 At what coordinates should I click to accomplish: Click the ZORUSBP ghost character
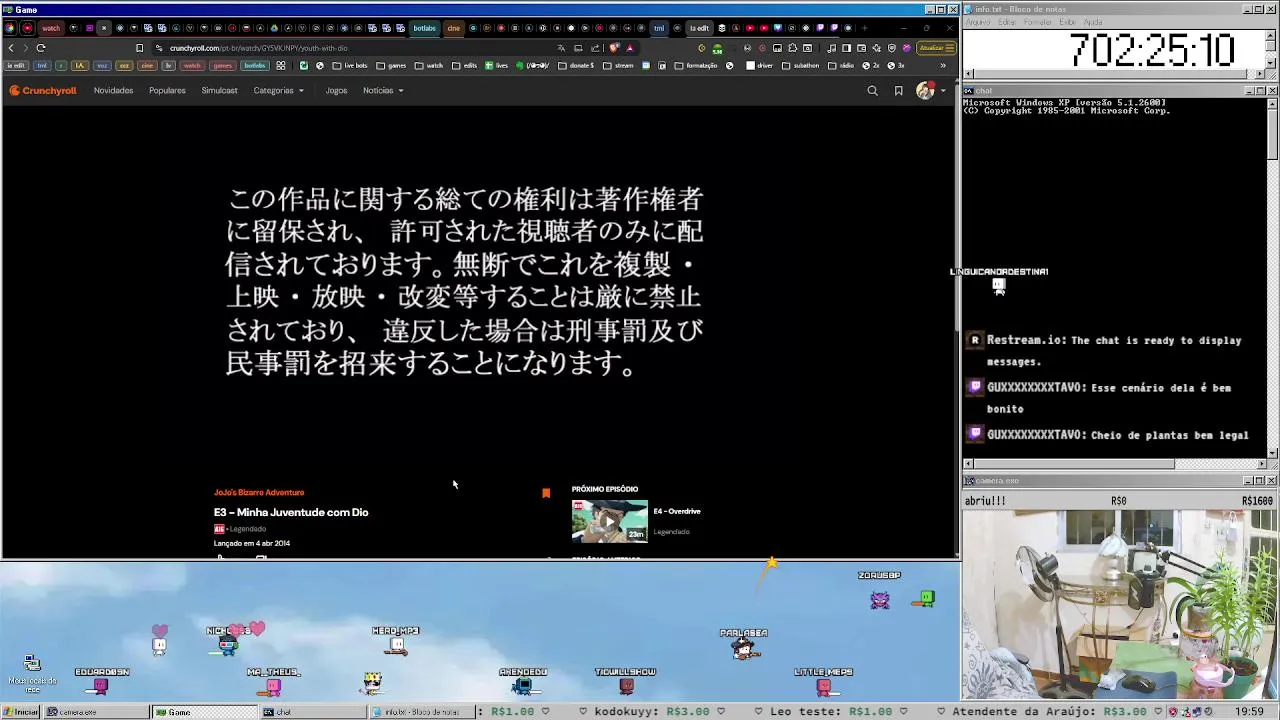pos(880,599)
